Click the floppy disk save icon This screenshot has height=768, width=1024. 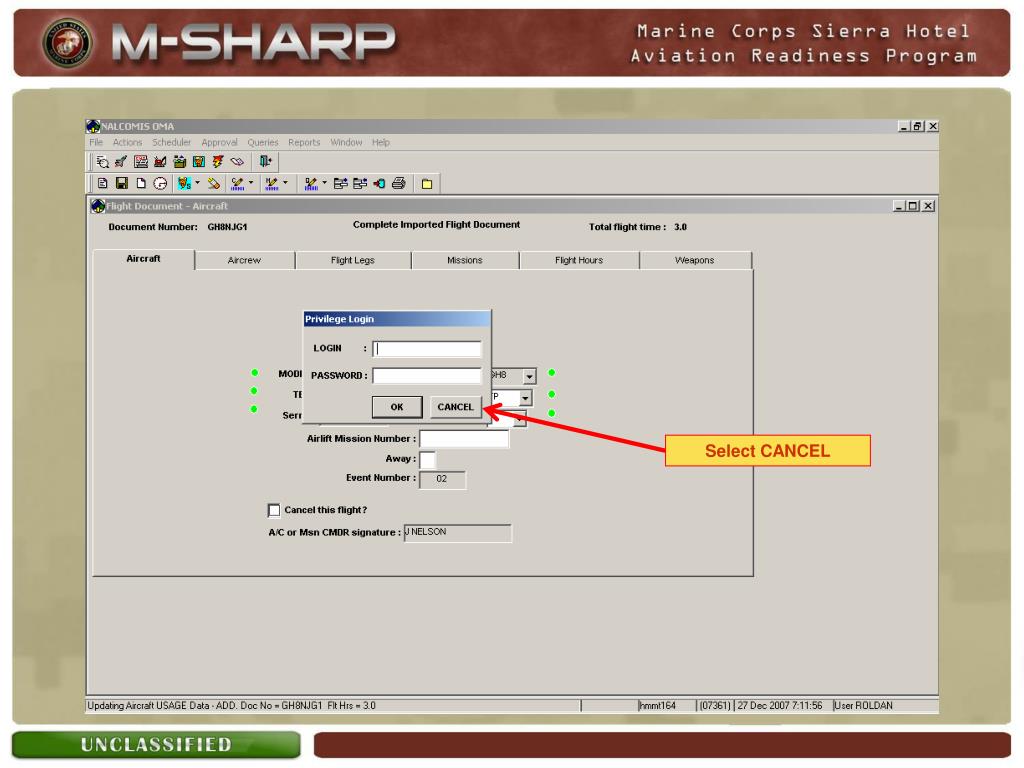pos(121,184)
